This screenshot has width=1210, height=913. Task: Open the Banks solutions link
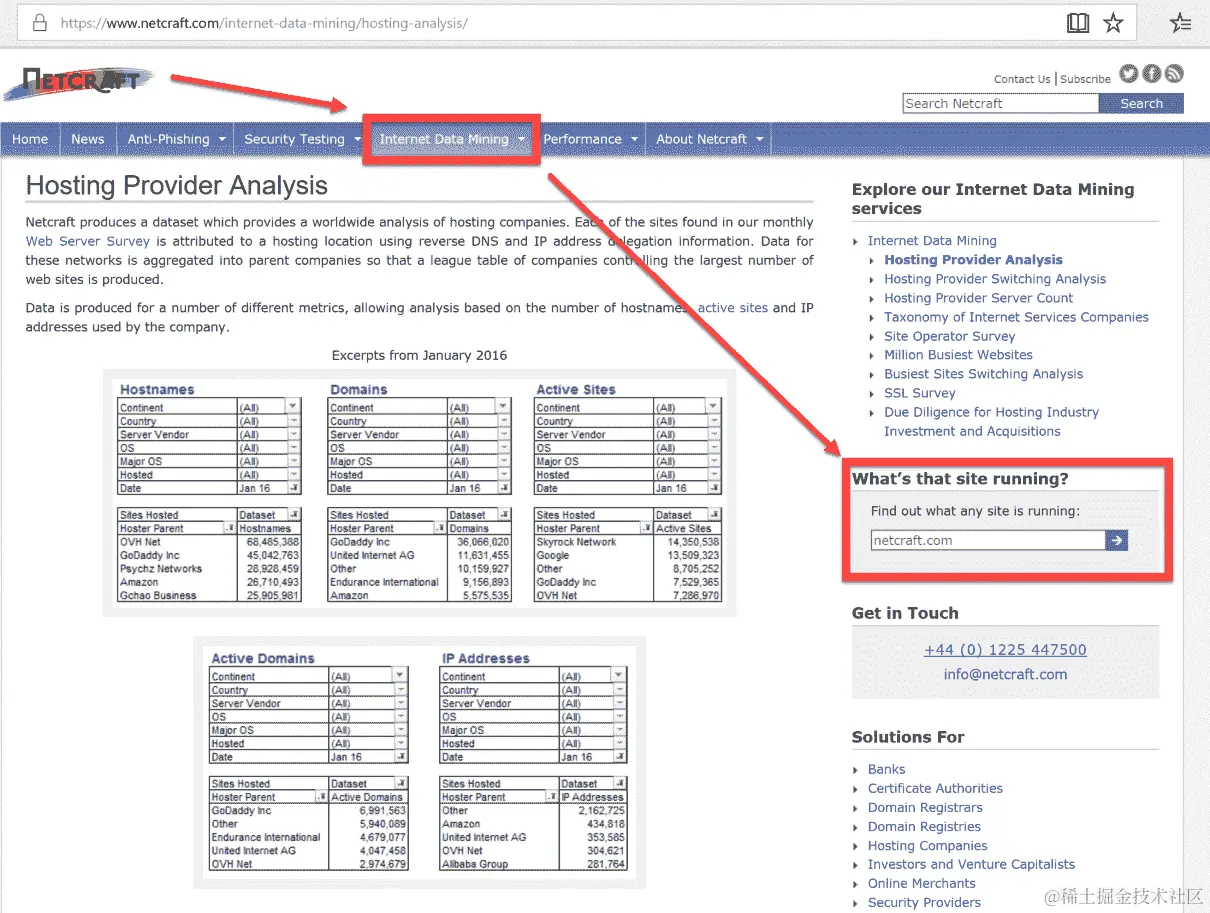(x=886, y=769)
